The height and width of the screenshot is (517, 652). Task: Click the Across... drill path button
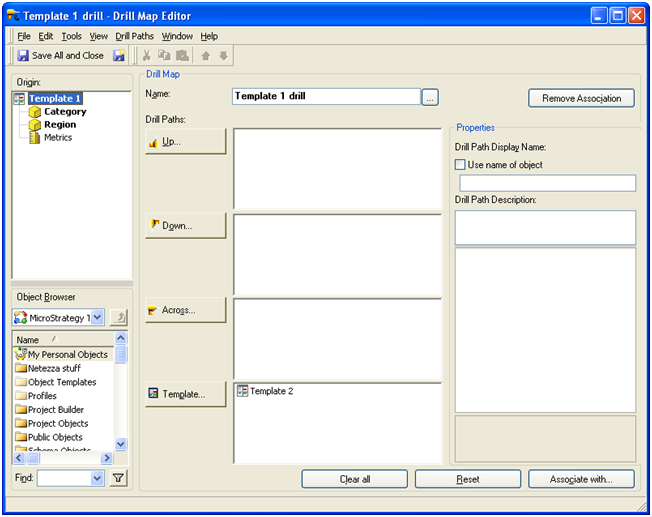pyautogui.click(x=186, y=310)
